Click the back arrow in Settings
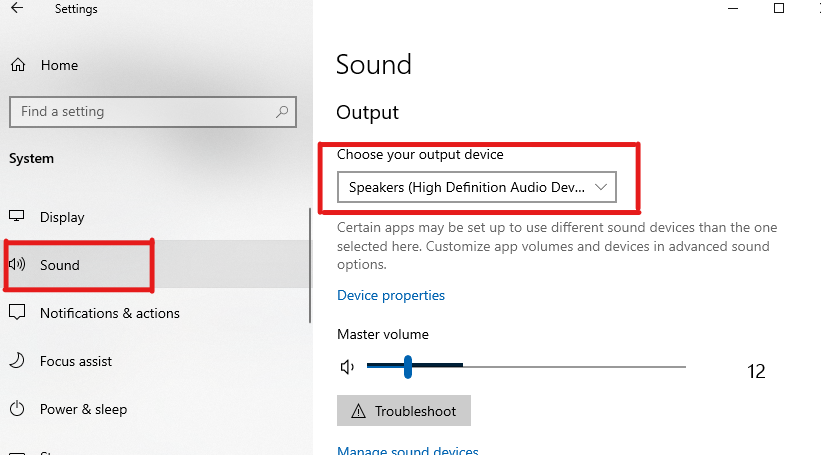Image resolution: width=821 pixels, height=455 pixels. tap(16, 9)
